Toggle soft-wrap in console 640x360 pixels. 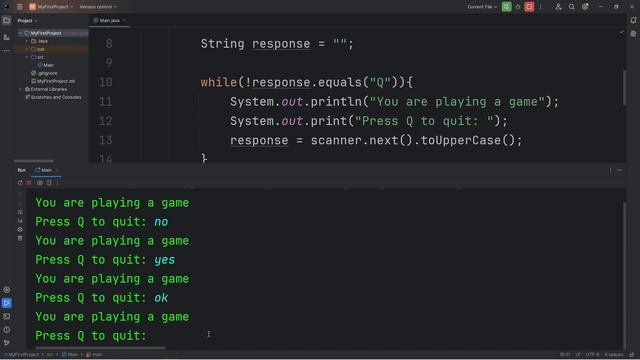tap(20, 212)
